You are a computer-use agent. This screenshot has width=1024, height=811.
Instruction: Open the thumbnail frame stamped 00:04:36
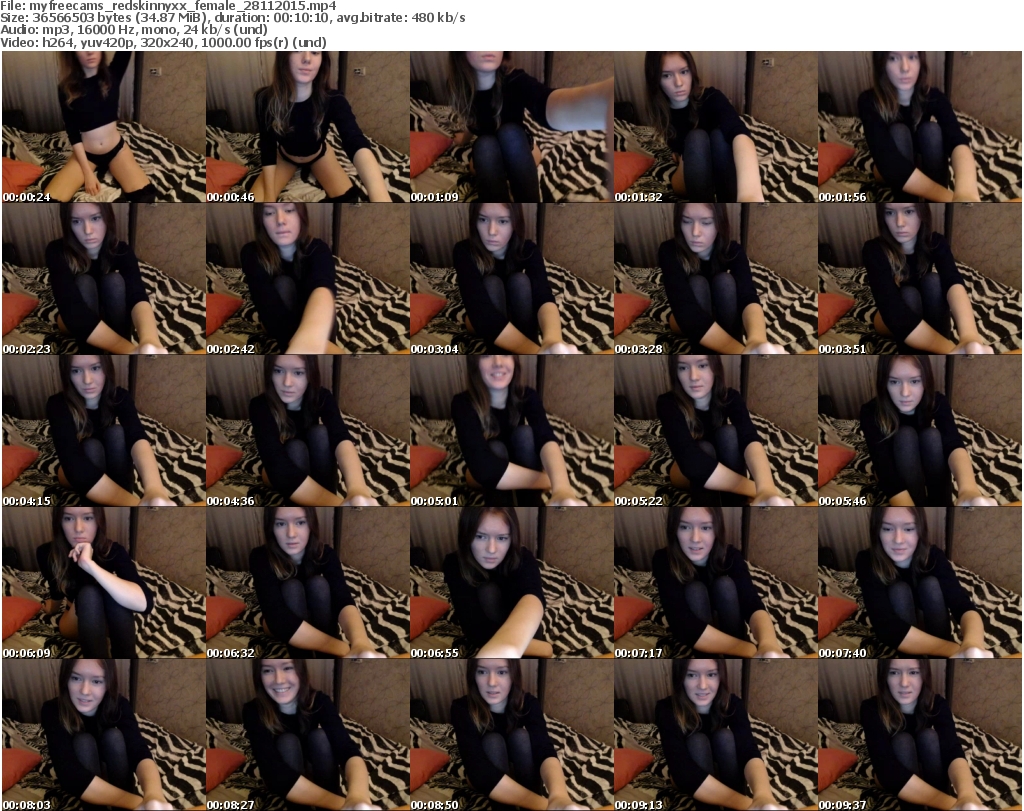pyautogui.click(x=308, y=431)
